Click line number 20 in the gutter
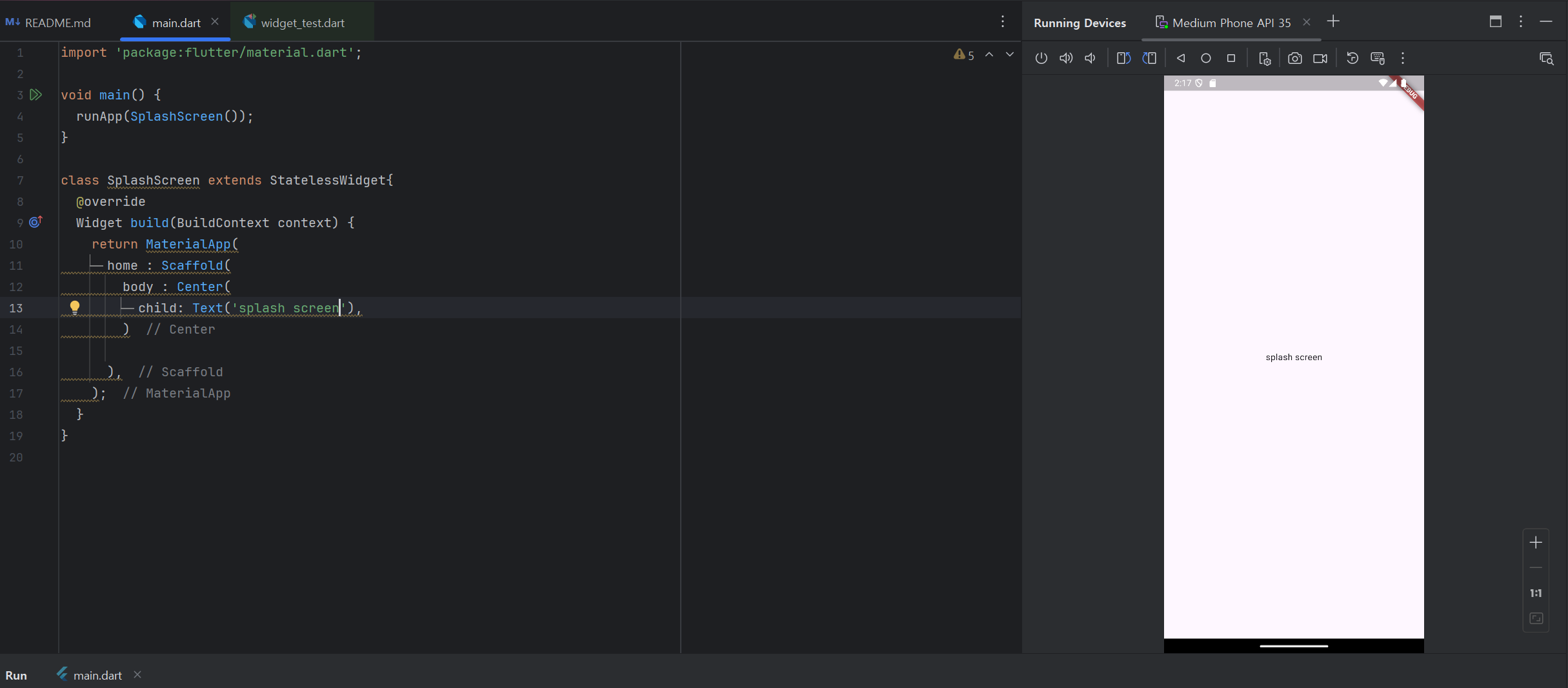The width and height of the screenshot is (1568, 688). coord(16,457)
